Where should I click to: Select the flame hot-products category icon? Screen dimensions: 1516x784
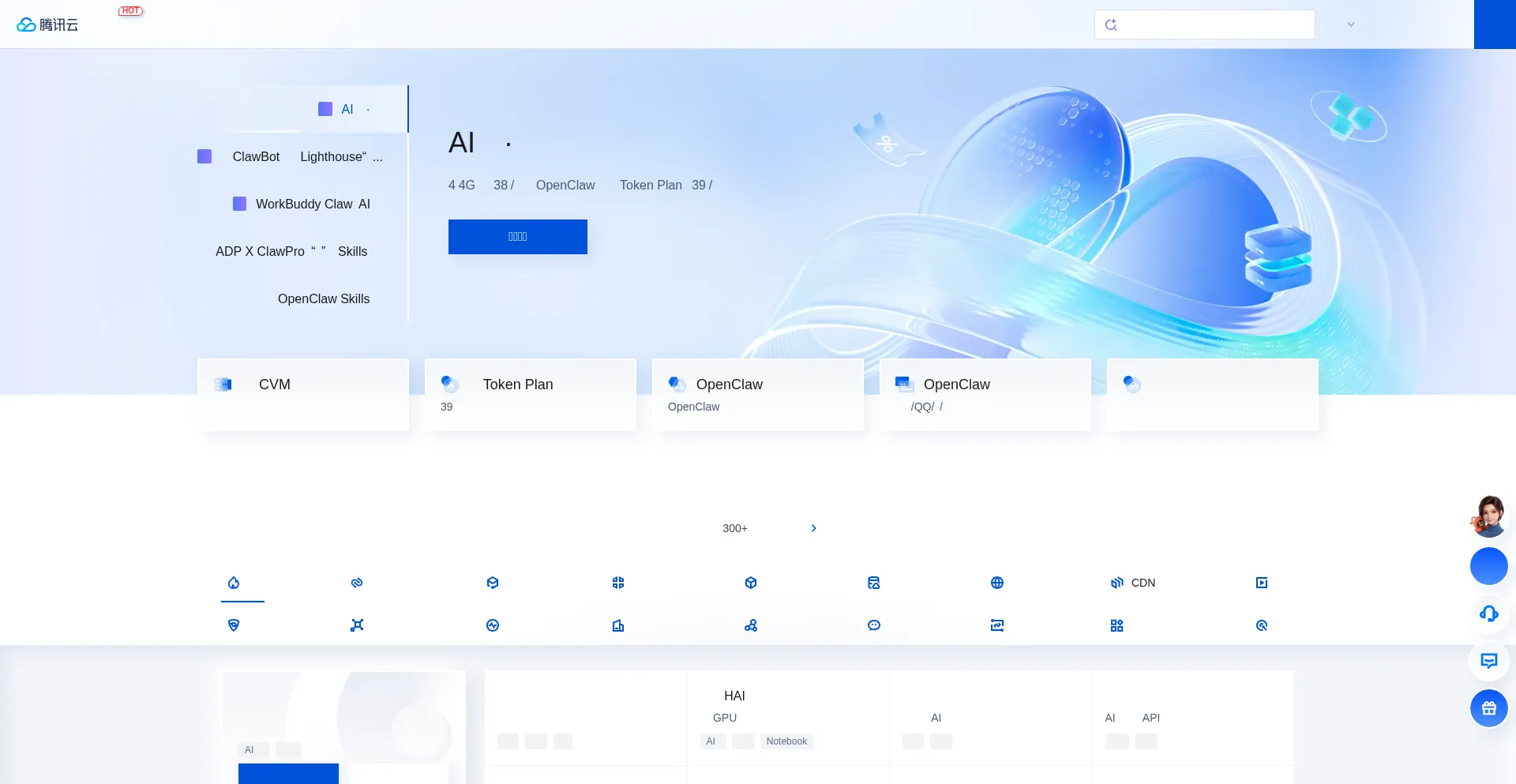(x=234, y=583)
